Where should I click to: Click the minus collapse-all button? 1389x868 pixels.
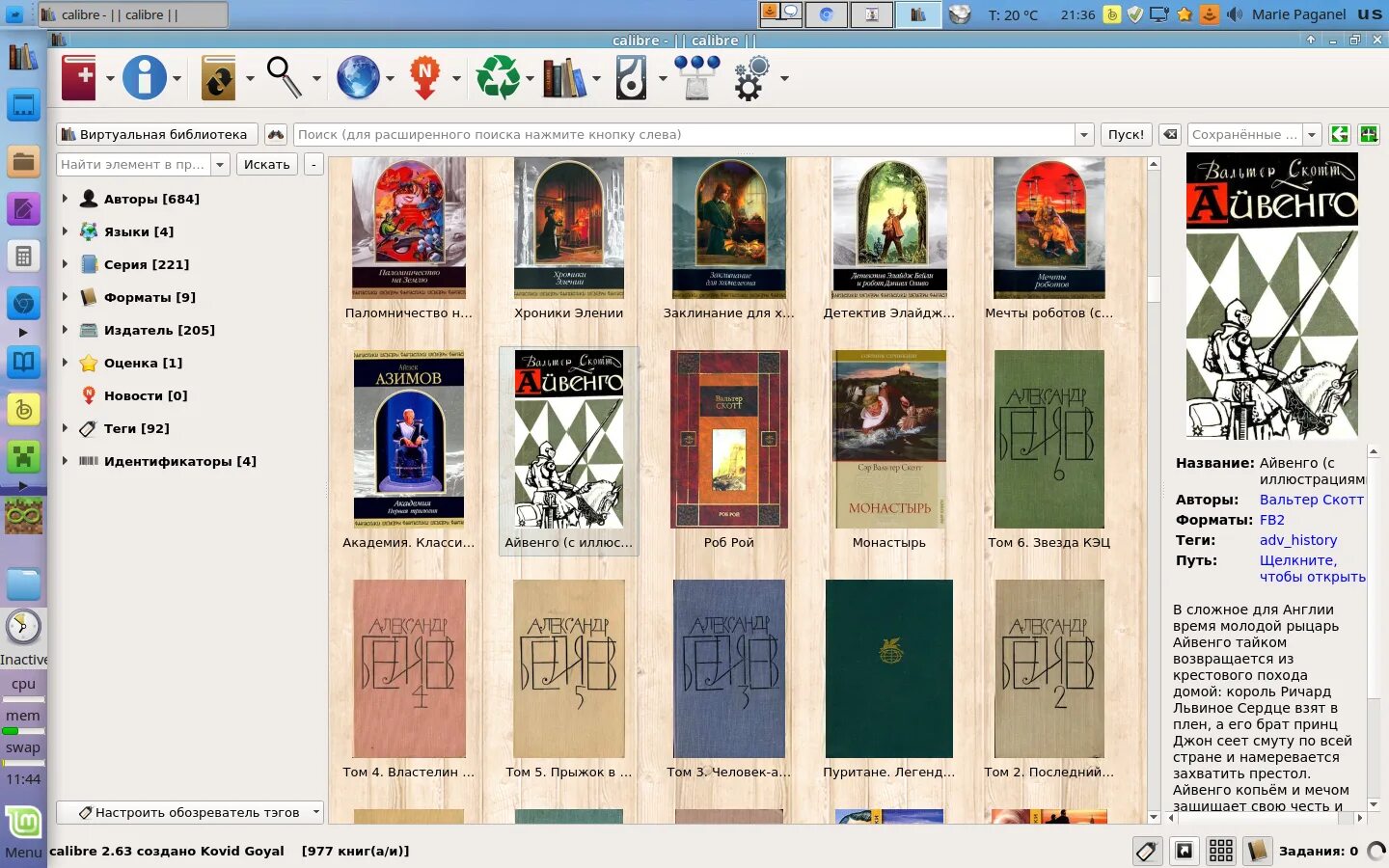313,164
